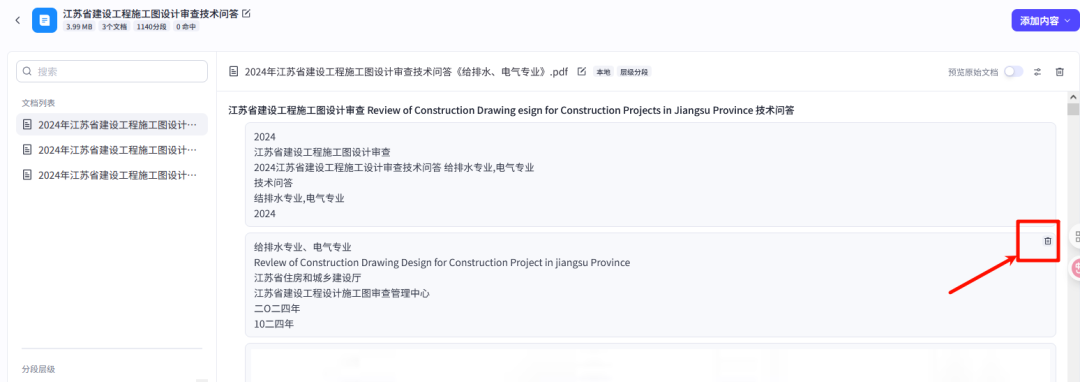The width and height of the screenshot is (1080, 382).
Task: Click the file icon before the pdf title
Action: (234, 72)
